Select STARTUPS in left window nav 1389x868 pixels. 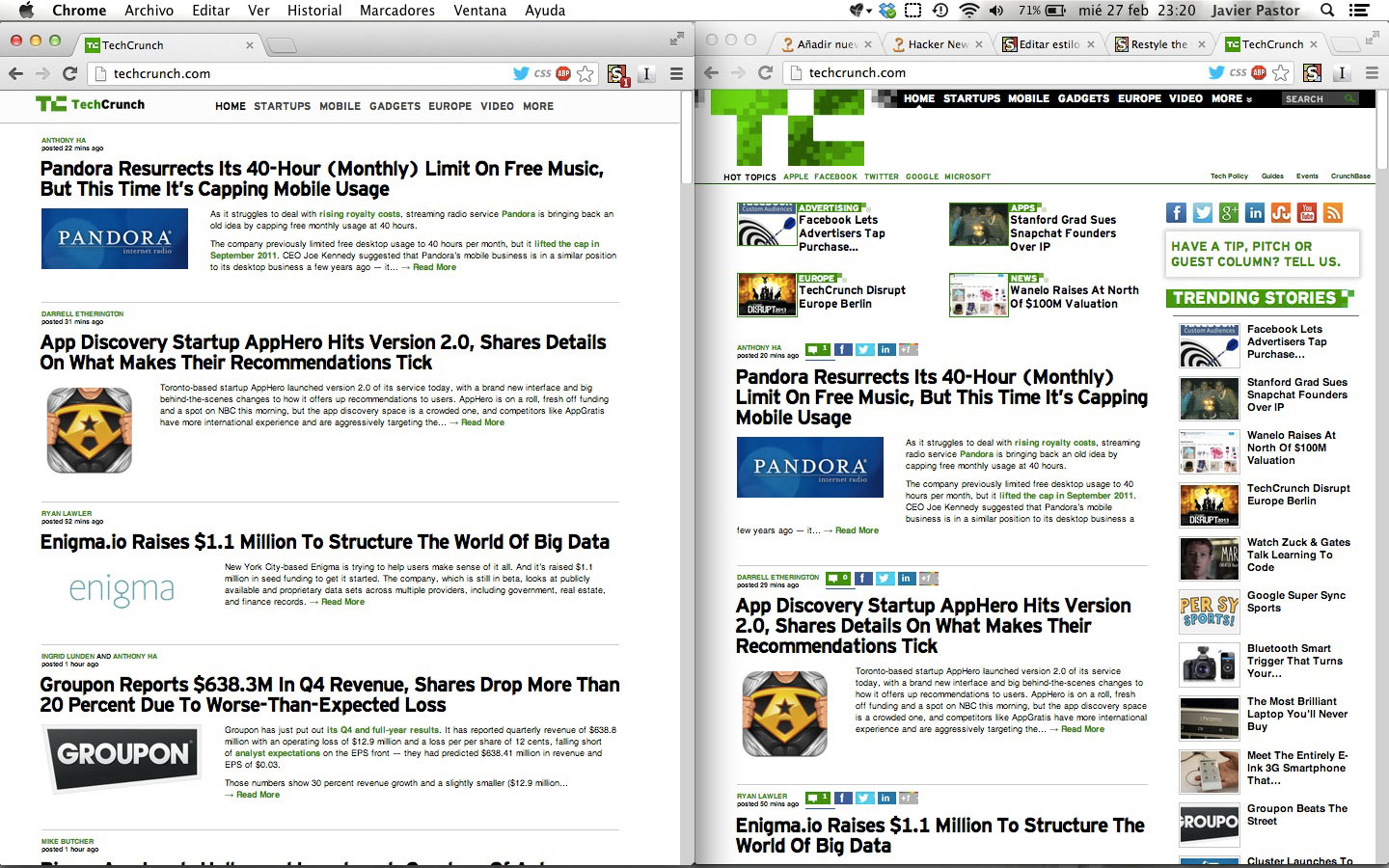coord(283,106)
